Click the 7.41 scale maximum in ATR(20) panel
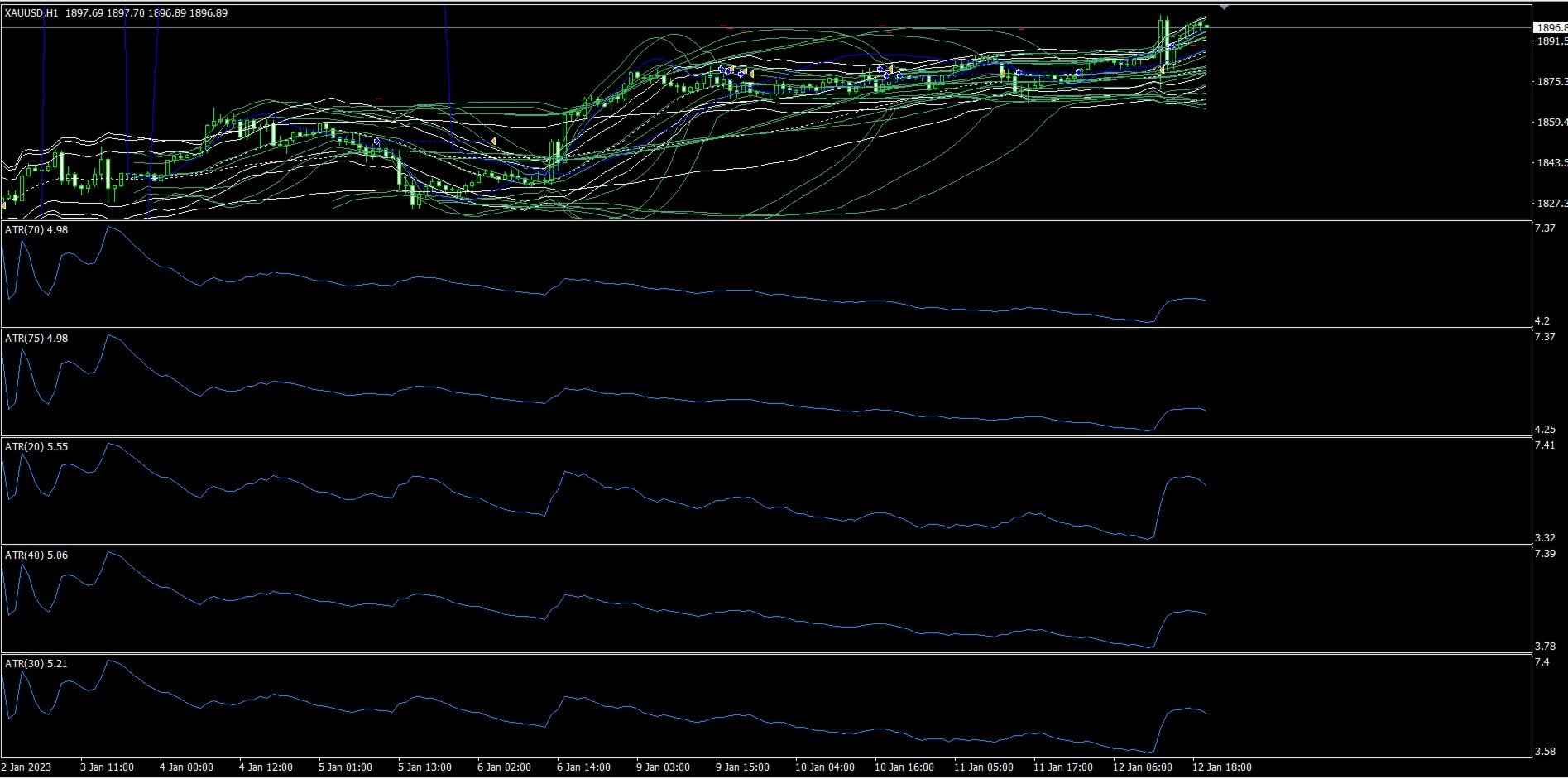Screen dimensions: 1568x779 tap(1545, 445)
